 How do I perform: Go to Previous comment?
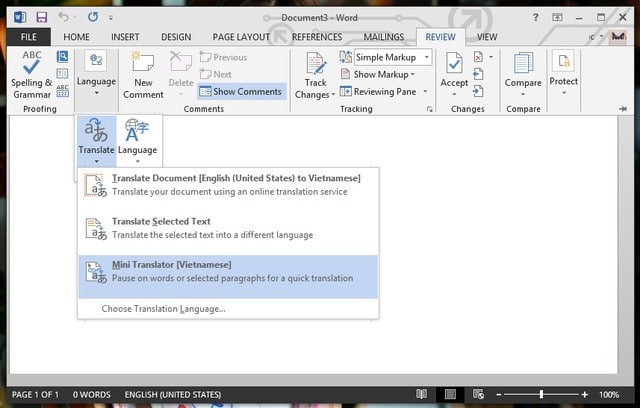[223, 57]
